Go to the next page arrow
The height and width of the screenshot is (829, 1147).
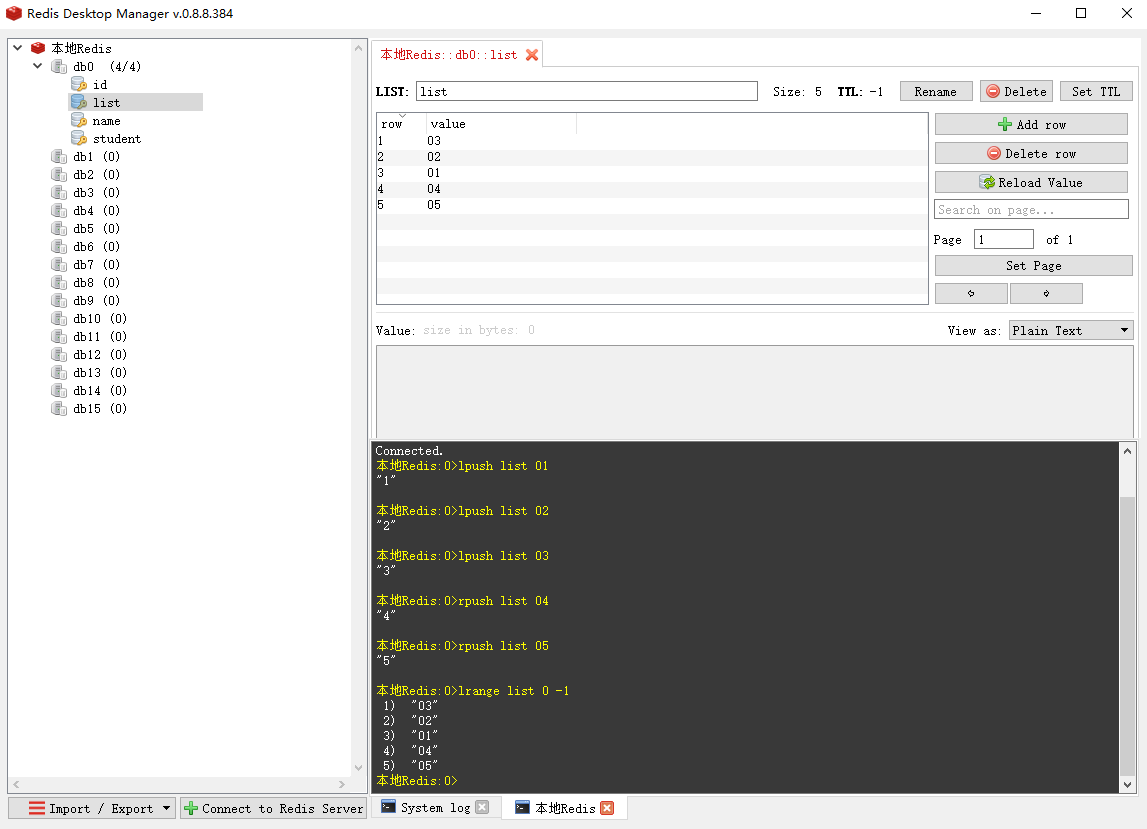1046,293
